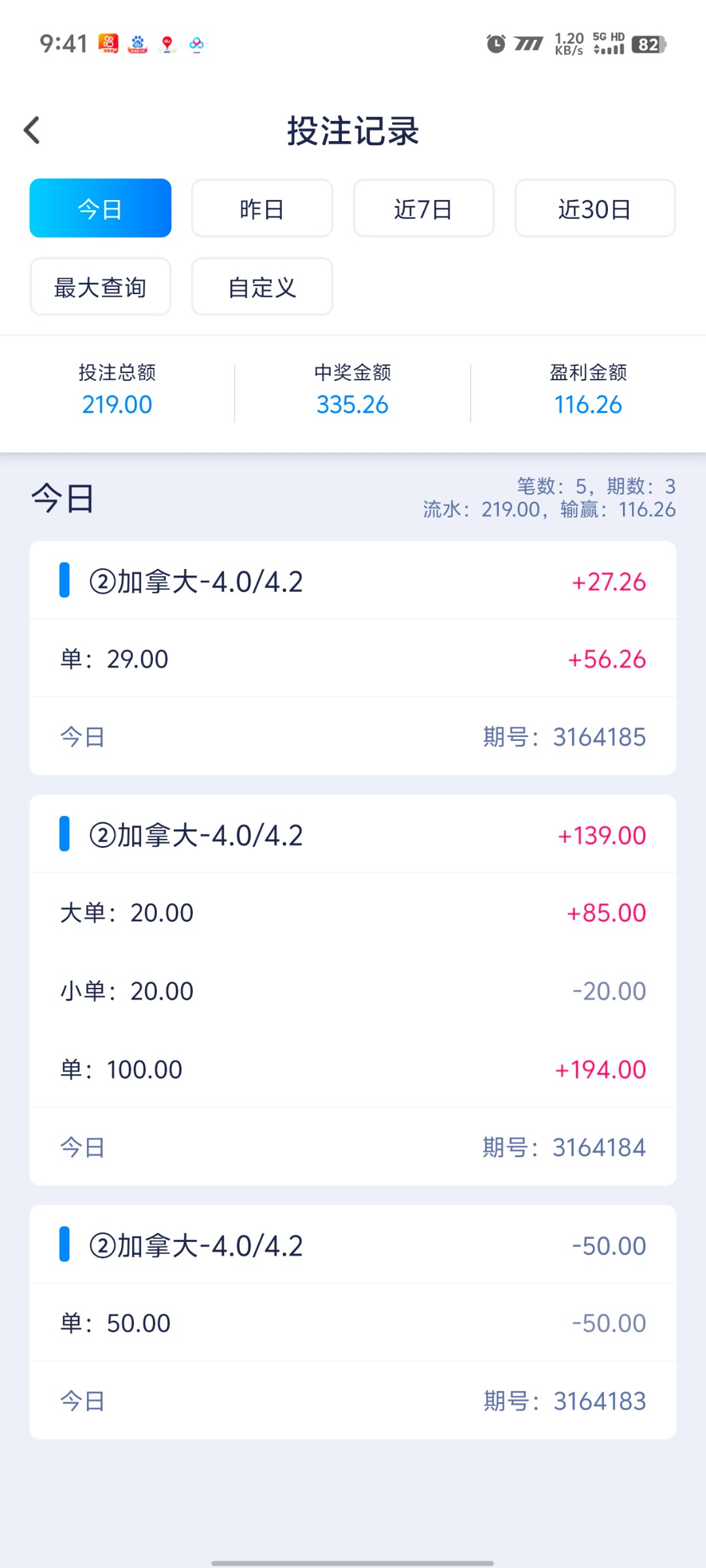Open the 自定义 date filter
This screenshot has width=706, height=1568.
click(x=262, y=287)
